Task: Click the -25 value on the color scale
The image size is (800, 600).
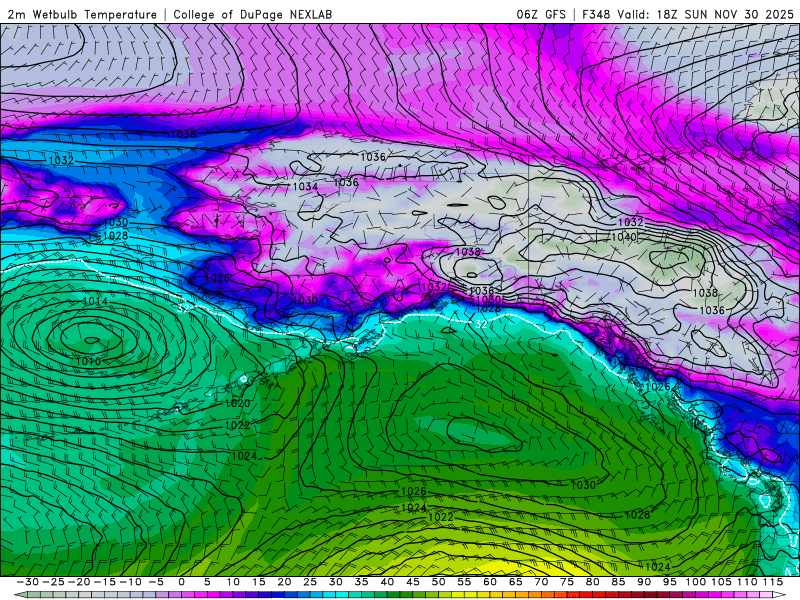Action: (x=54, y=582)
